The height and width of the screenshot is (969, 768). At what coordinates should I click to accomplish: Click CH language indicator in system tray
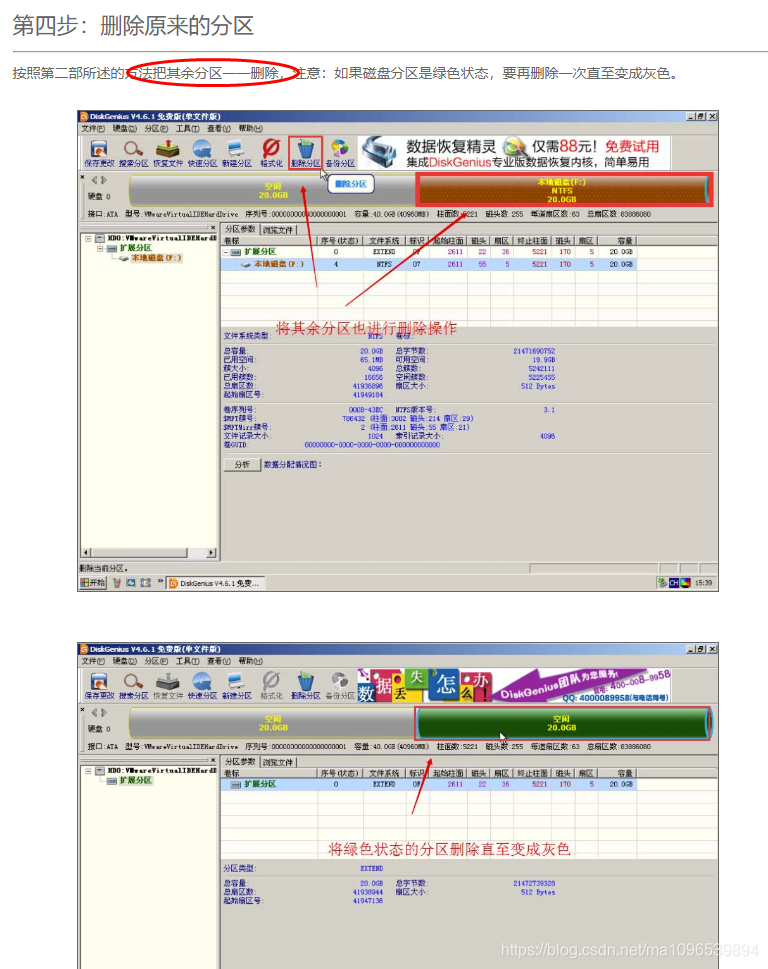[x=674, y=583]
